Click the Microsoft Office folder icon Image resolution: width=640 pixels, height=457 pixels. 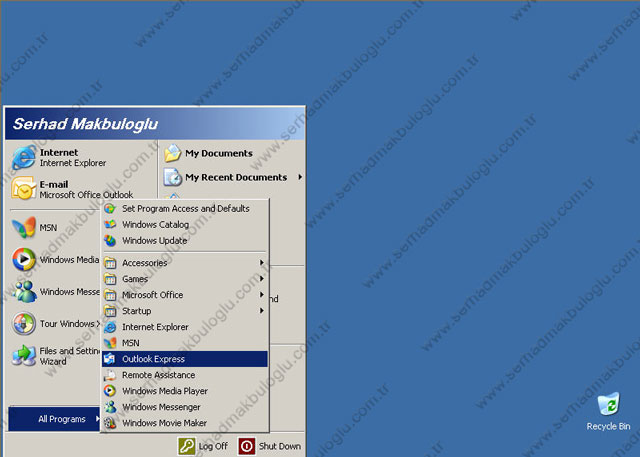click(110, 295)
